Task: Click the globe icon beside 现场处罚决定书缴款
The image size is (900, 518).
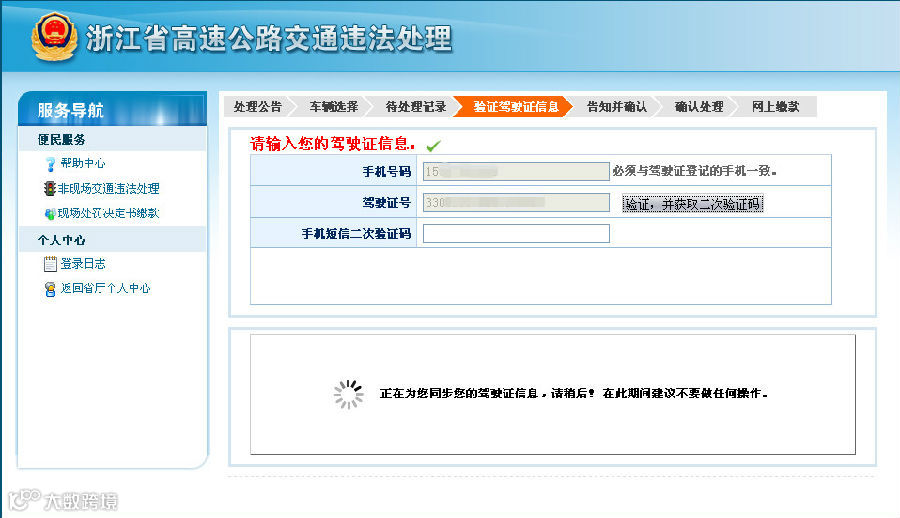Action: (50, 214)
